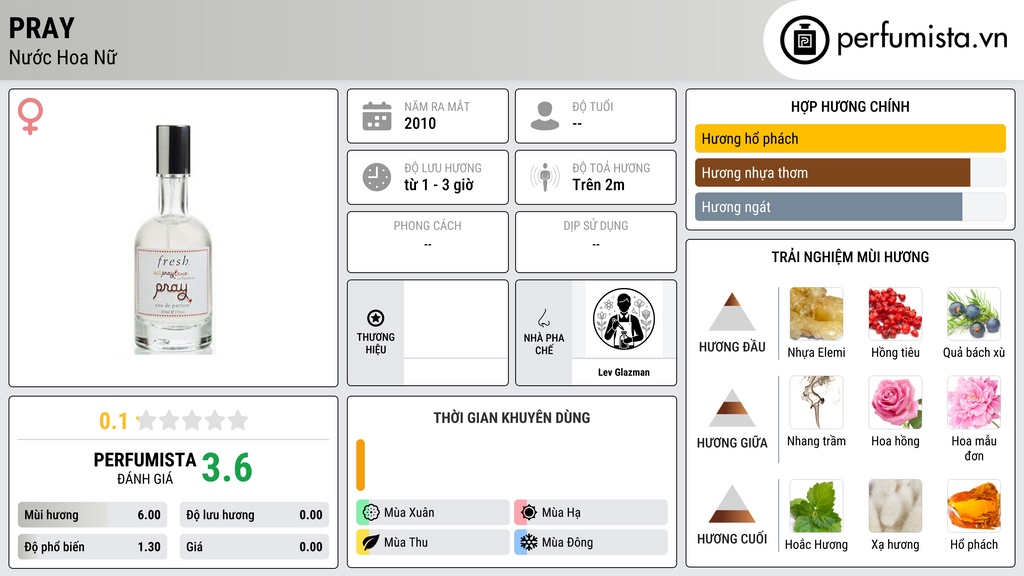This screenshot has width=1024, height=576.
Task: Select the Hoa hồng note image
Action: pyautogui.click(x=895, y=402)
